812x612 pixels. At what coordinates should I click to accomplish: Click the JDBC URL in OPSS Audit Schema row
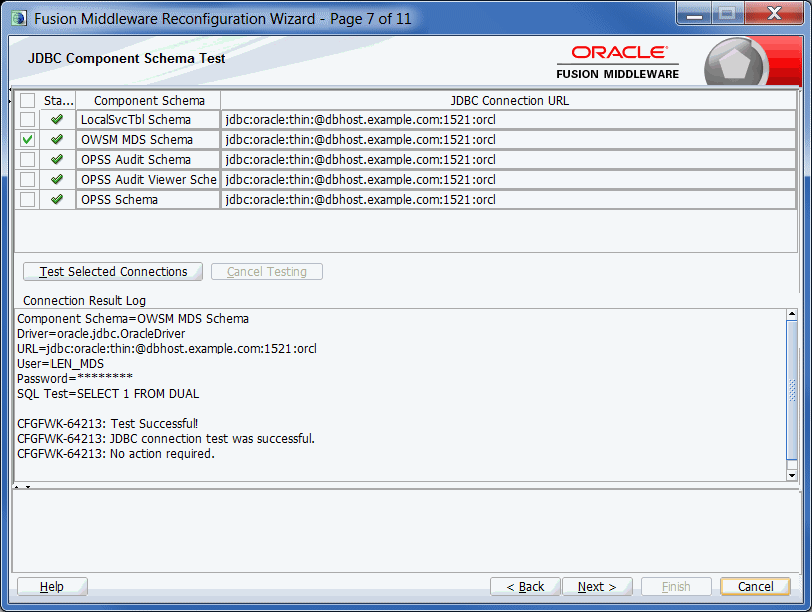point(509,159)
